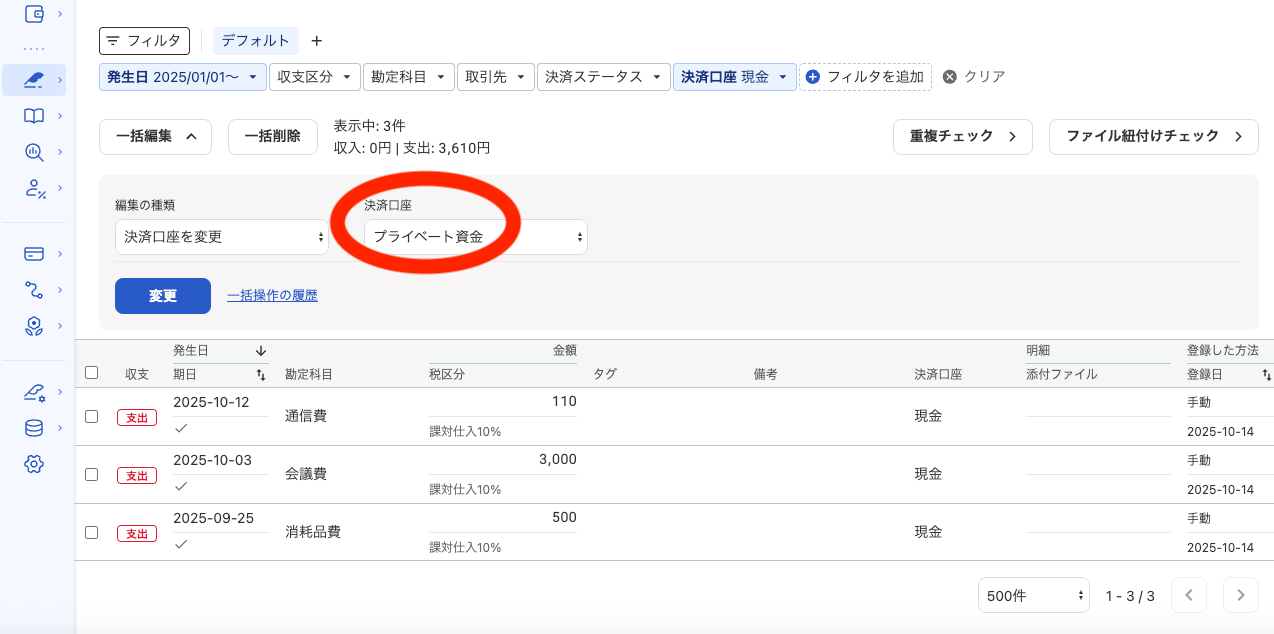The width and height of the screenshot is (1274, 634).
Task: Switch to the デフォルト filter tab
Action: [x=256, y=40]
